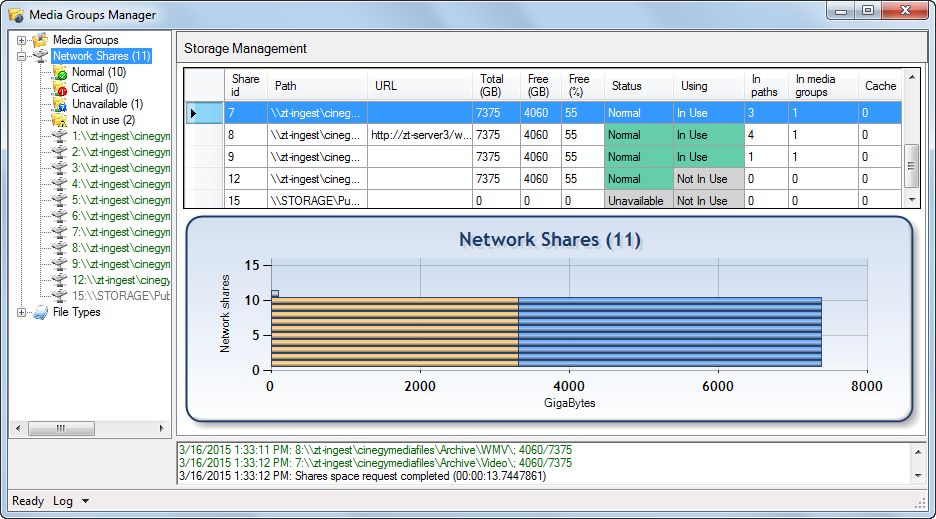Screen dimensions: 936x519
Task: Click the Log label in status bar
Action: (63, 501)
